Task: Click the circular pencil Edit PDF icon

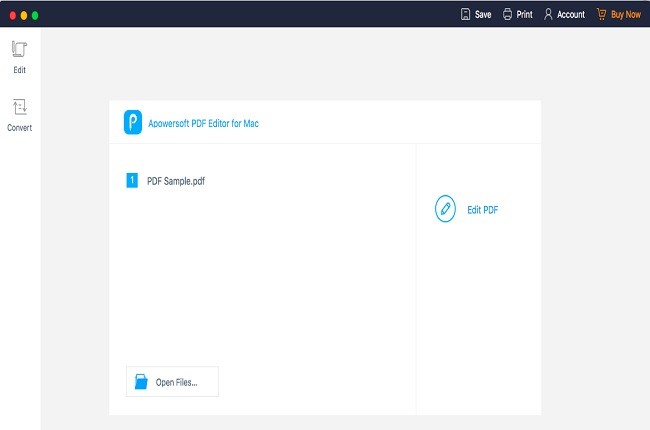Action: (445, 209)
